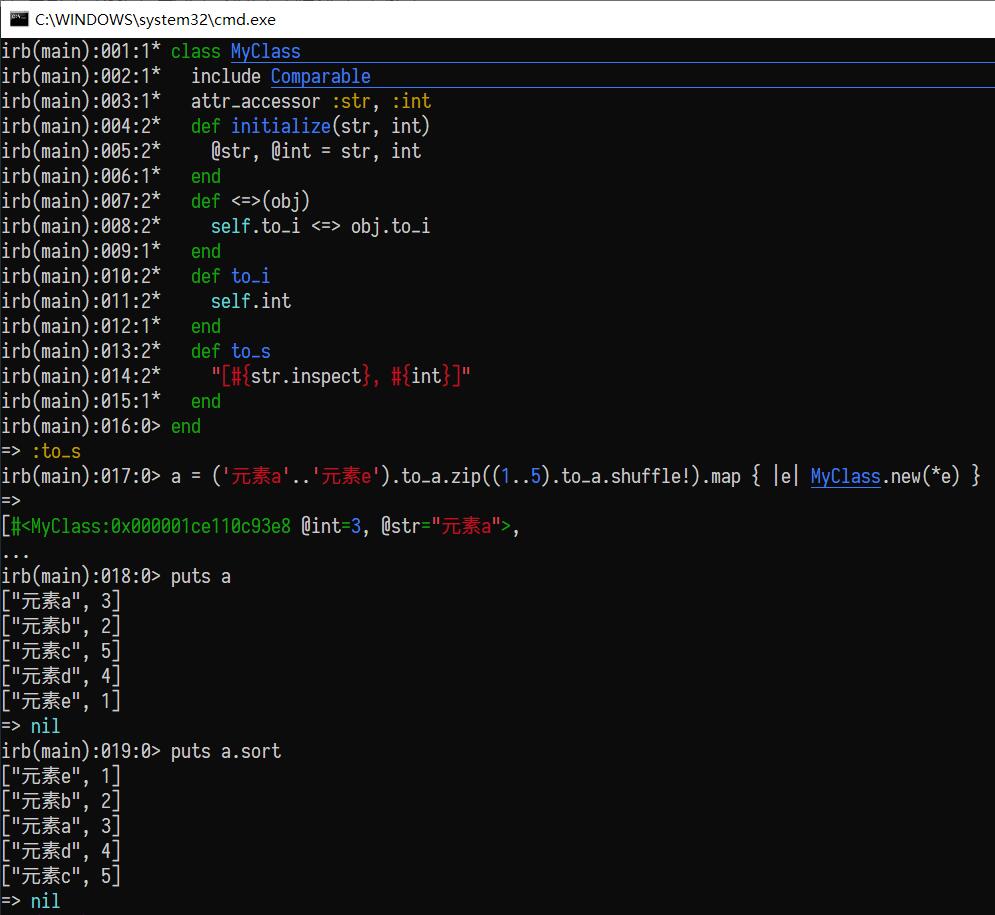The height and width of the screenshot is (915, 995).
Task: Click the cmd.exe icon in the title bar
Action: coord(19,19)
